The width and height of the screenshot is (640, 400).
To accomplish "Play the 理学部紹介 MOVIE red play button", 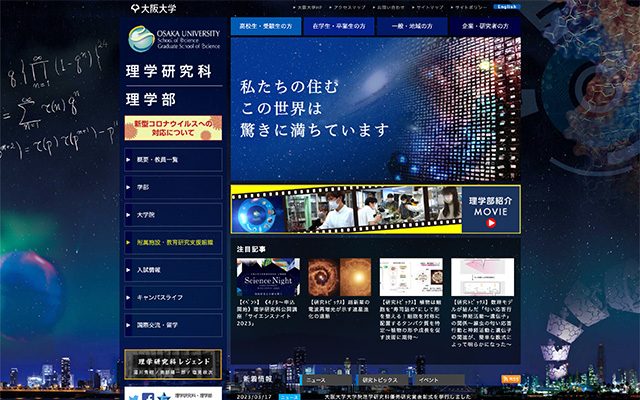I will (491, 223).
